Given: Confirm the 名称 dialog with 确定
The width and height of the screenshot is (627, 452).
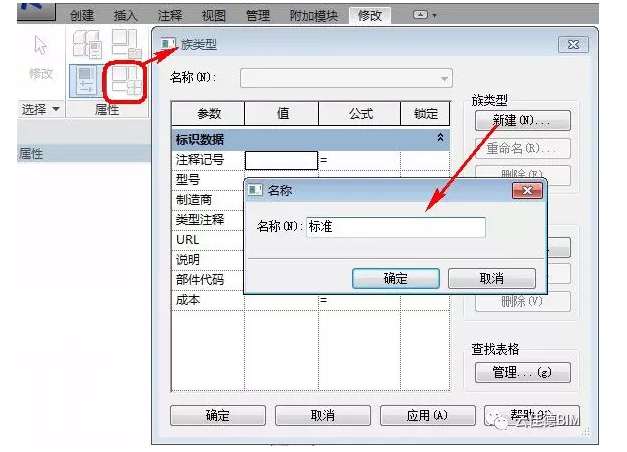Looking at the screenshot, I should pyautogui.click(x=395, y=278).
